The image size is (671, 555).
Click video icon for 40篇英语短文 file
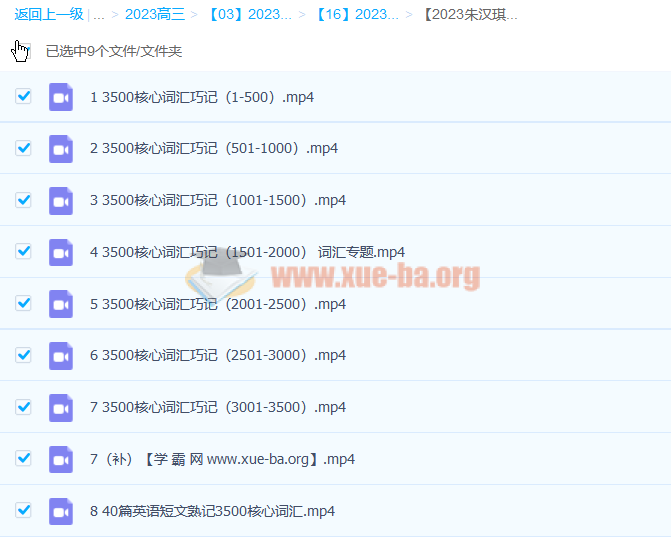click(x=61, y=511)
